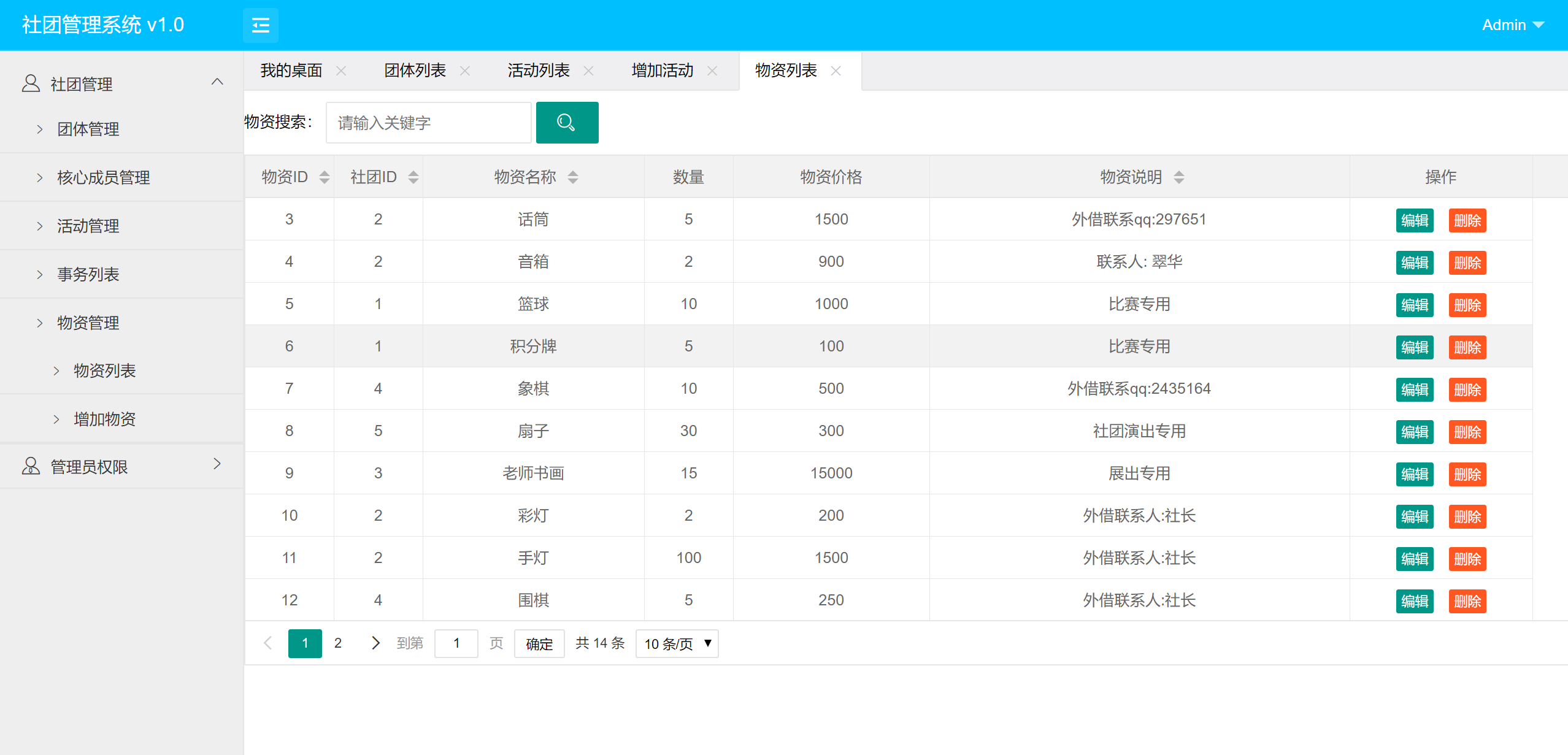Switch to the 我的桌面 tab
Viewport: 1568px width, 755px height.
pos(291,71)
